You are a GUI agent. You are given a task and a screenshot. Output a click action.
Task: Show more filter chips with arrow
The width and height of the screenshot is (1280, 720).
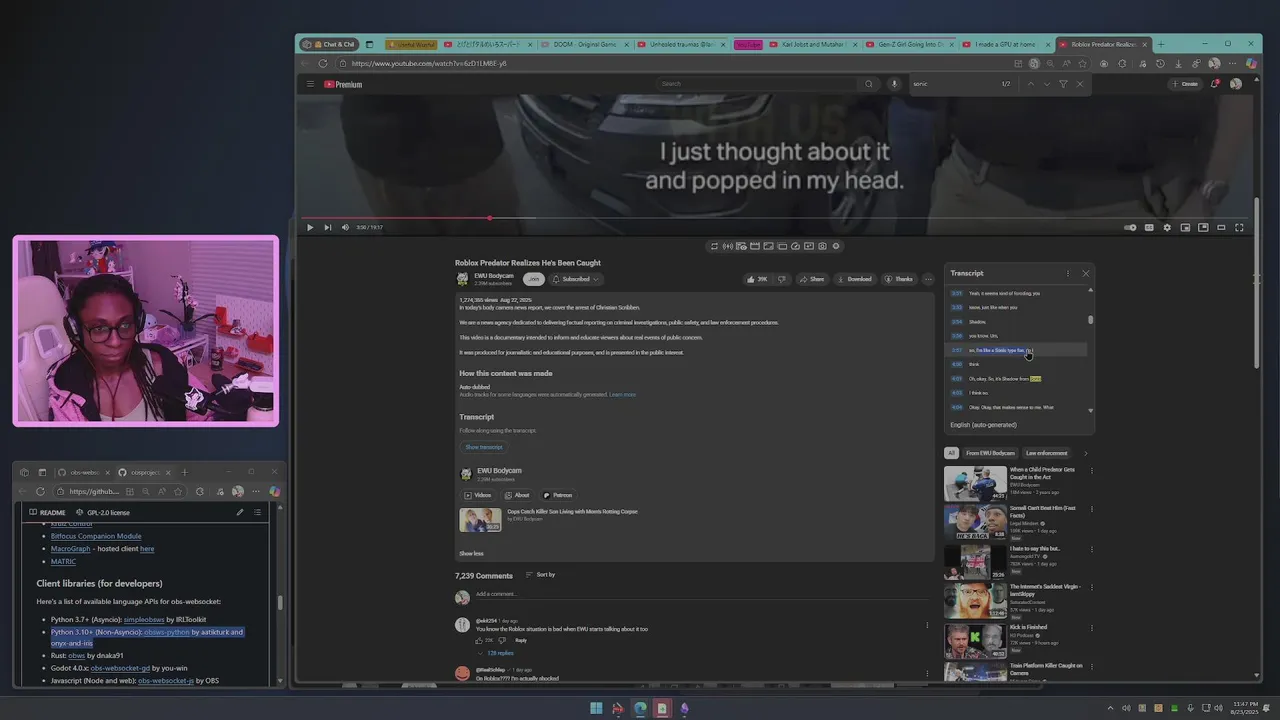click(1086, 453)
